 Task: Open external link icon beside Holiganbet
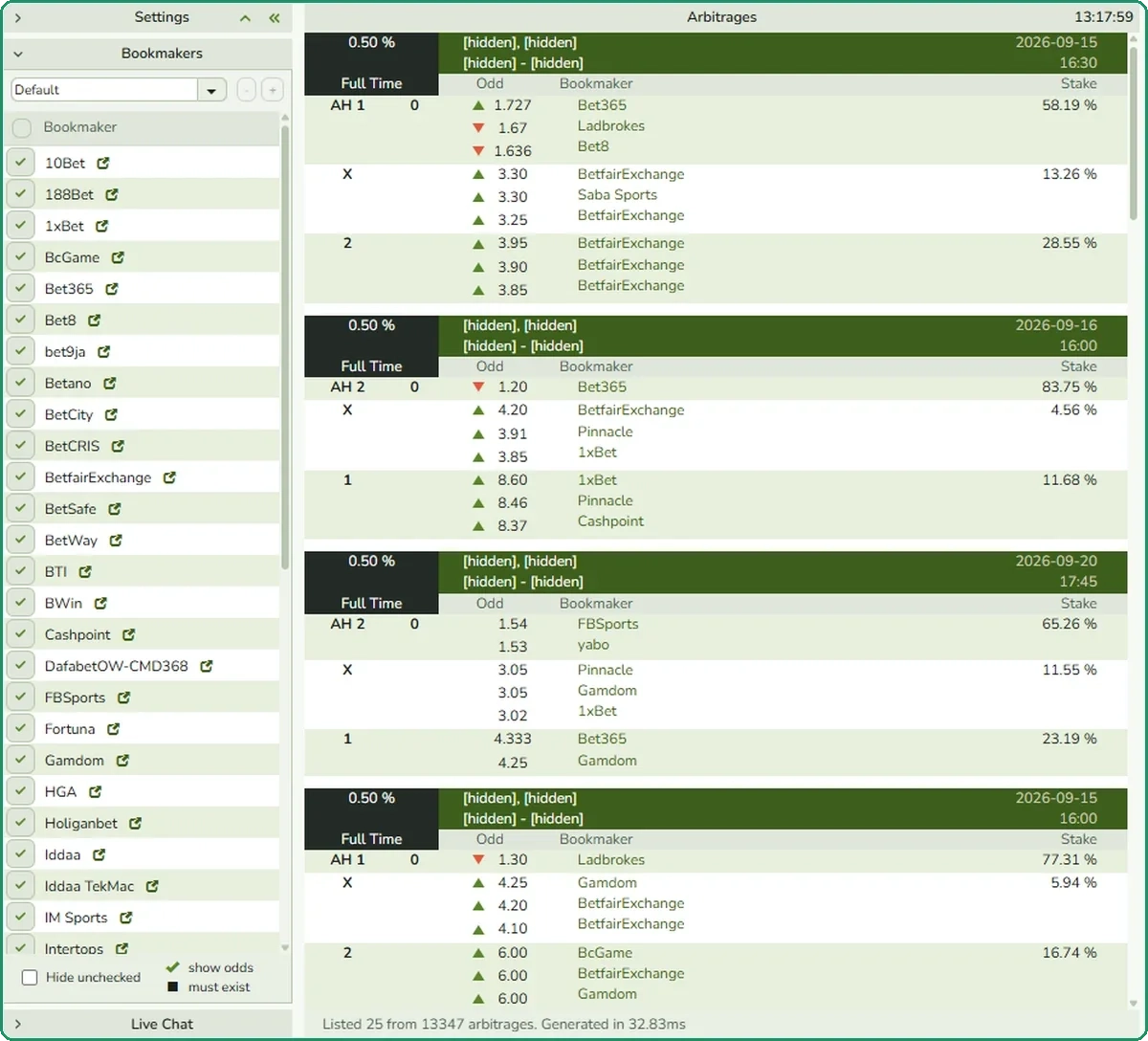135,823
